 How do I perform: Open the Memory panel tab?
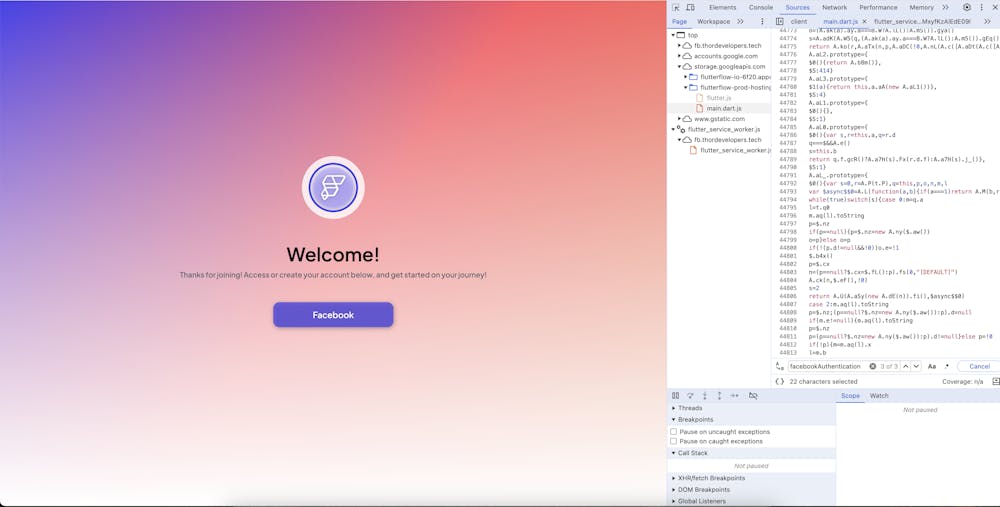(x=921, y=8)
